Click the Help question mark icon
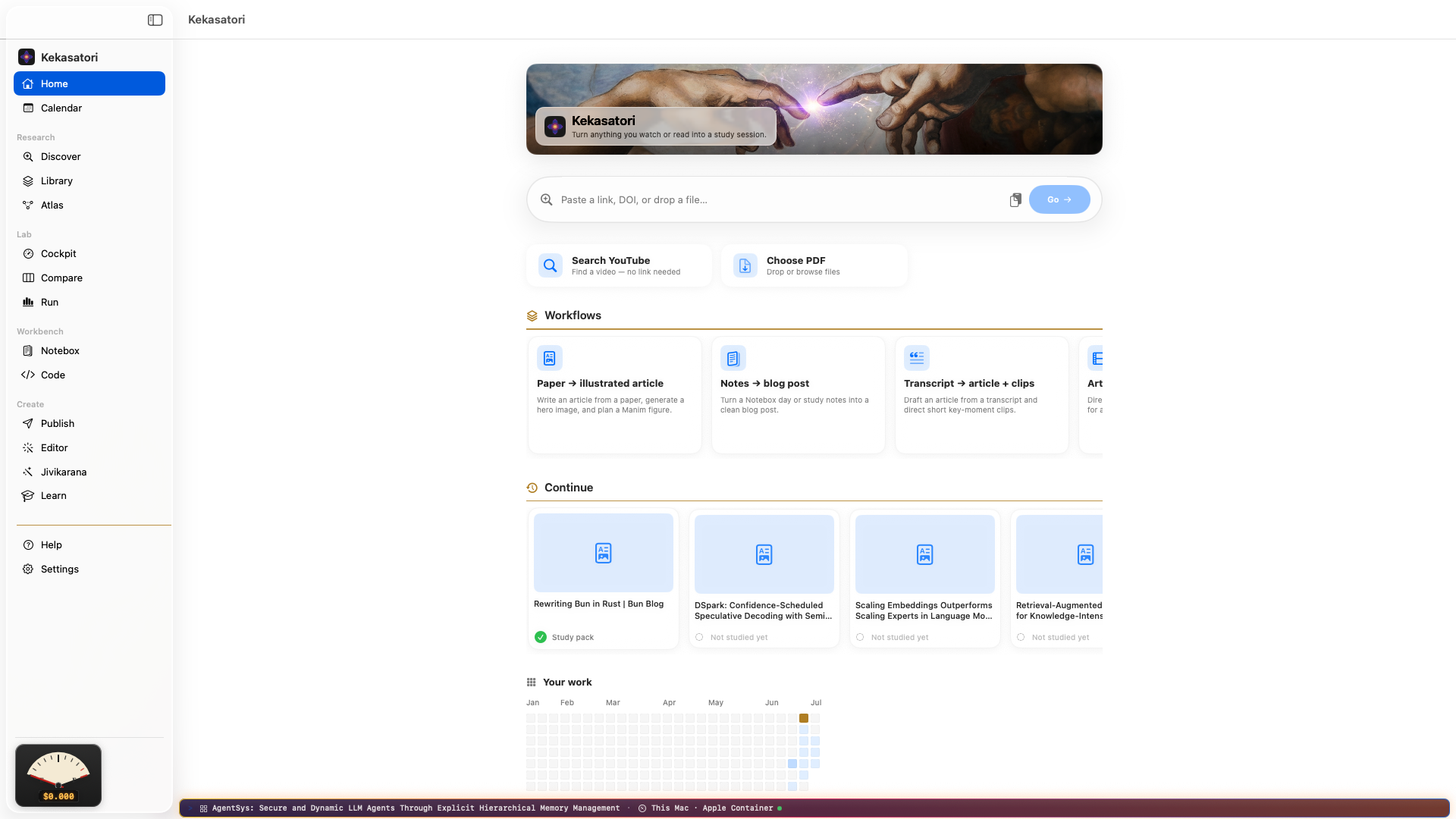The width and height of the screenshot is (1456, 819). click(x=28, y=544)
